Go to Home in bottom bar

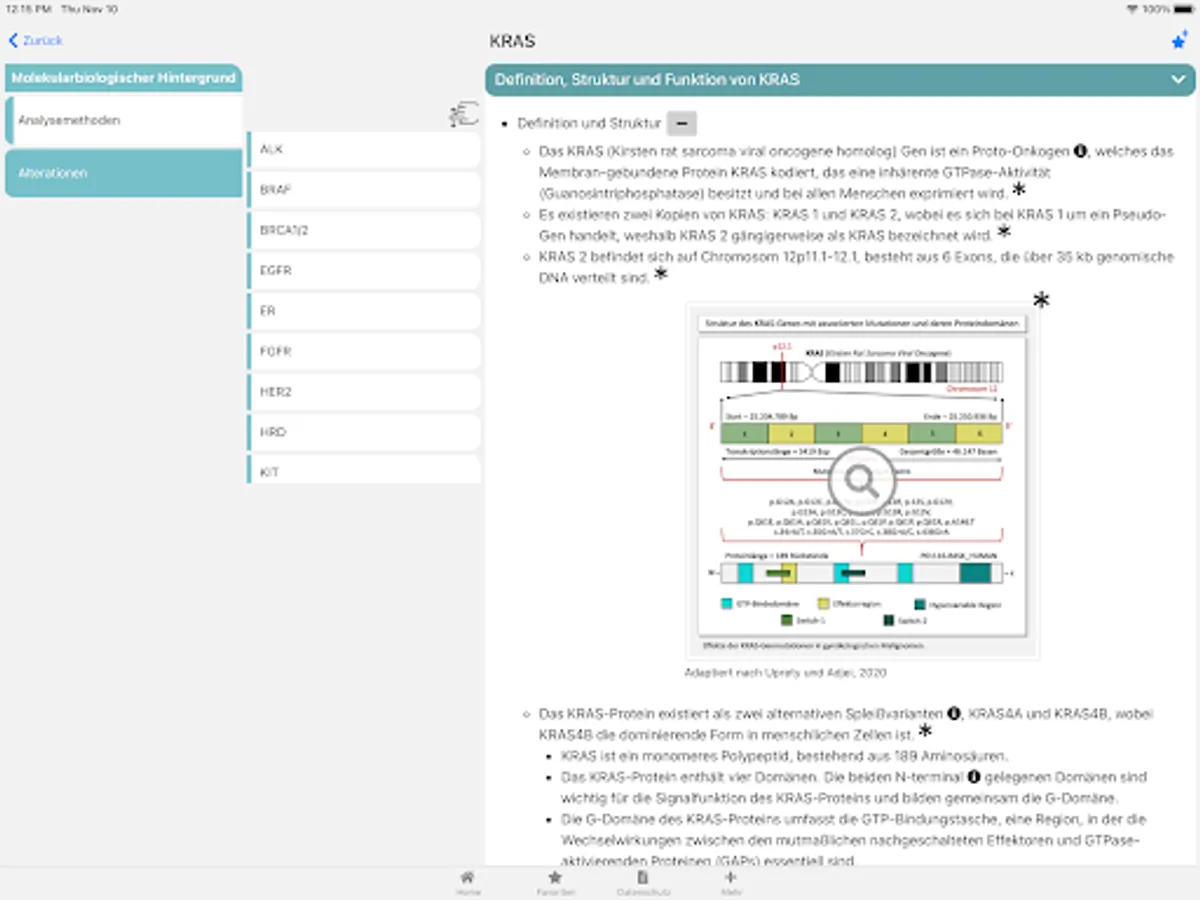(x=468, y=882)
